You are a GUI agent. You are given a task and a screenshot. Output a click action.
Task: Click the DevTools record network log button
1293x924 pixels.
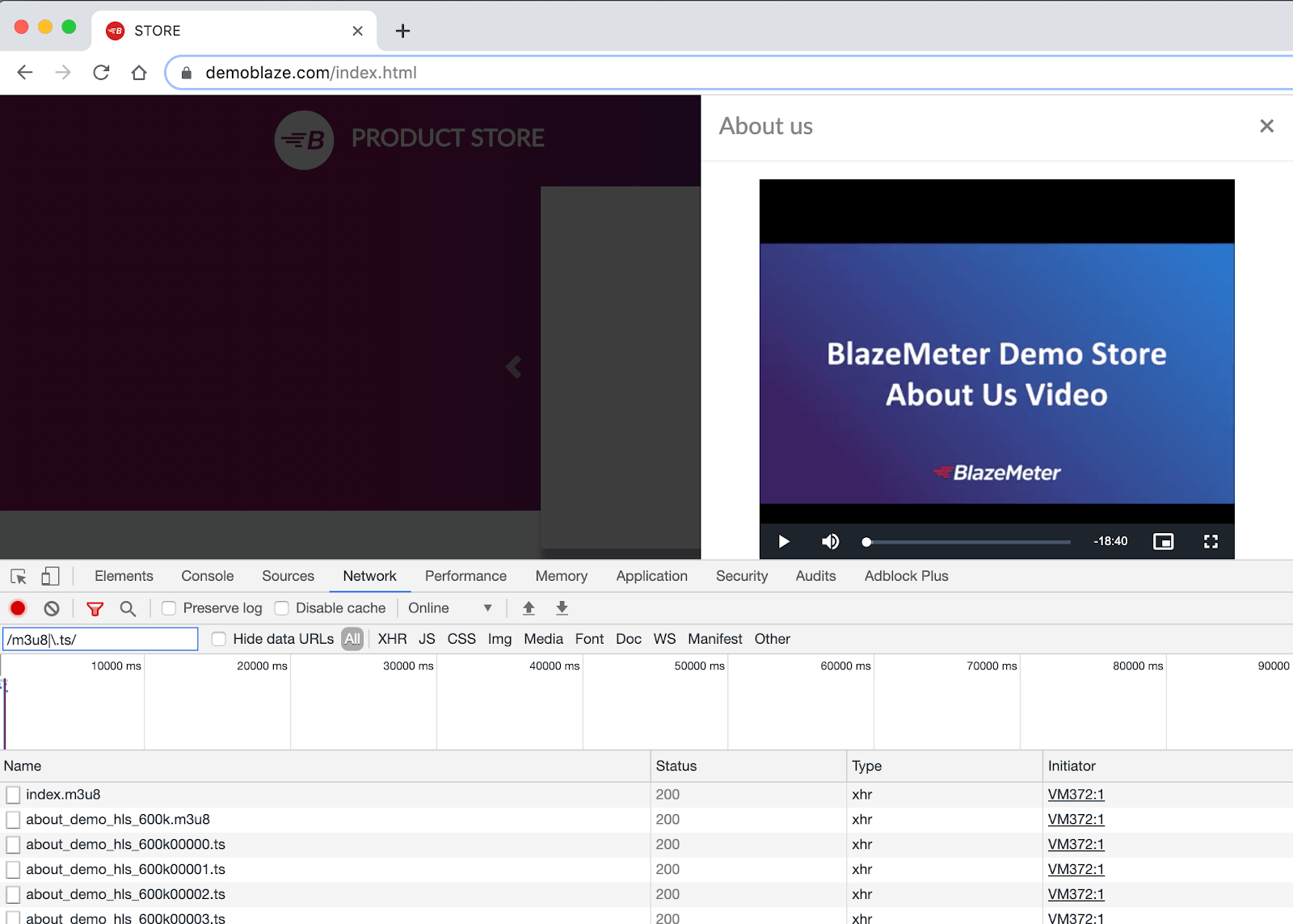(x=18, y=608)
